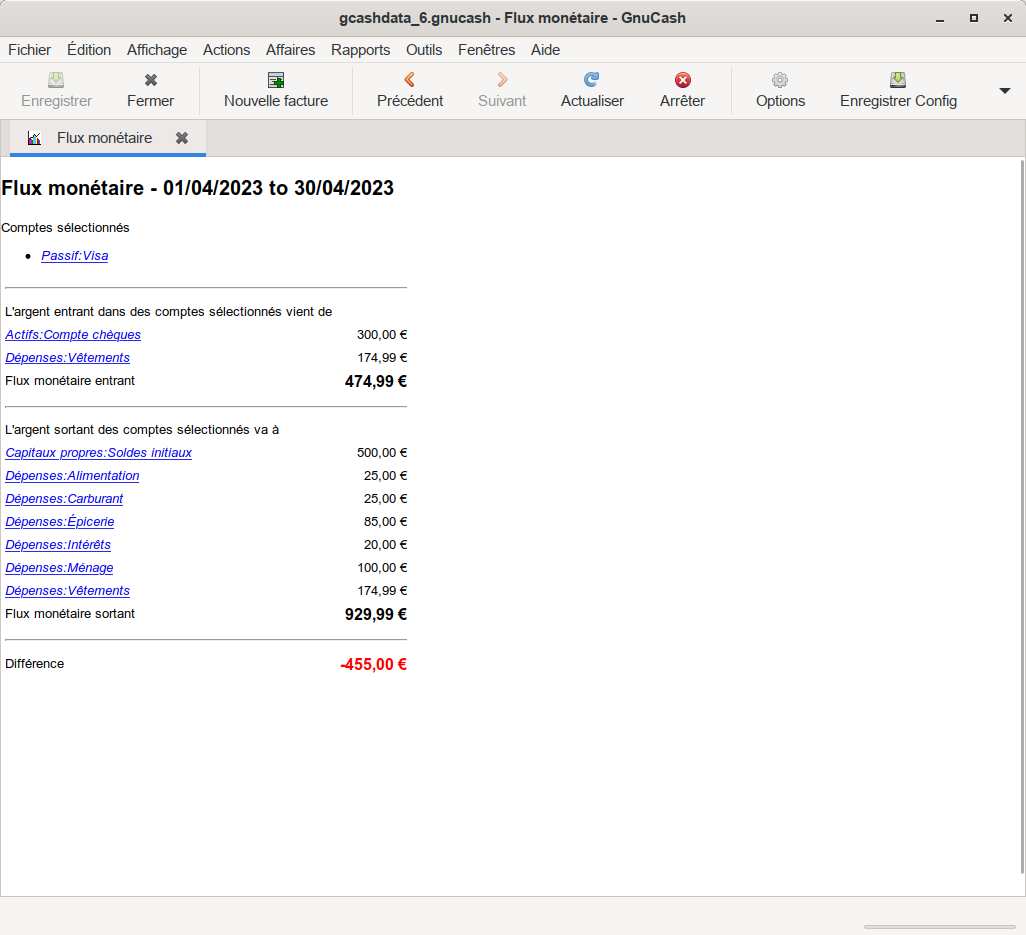Viewport: 1026px width, 935px height.
Task: Open the Affaires menu
Action: point(290,50)
